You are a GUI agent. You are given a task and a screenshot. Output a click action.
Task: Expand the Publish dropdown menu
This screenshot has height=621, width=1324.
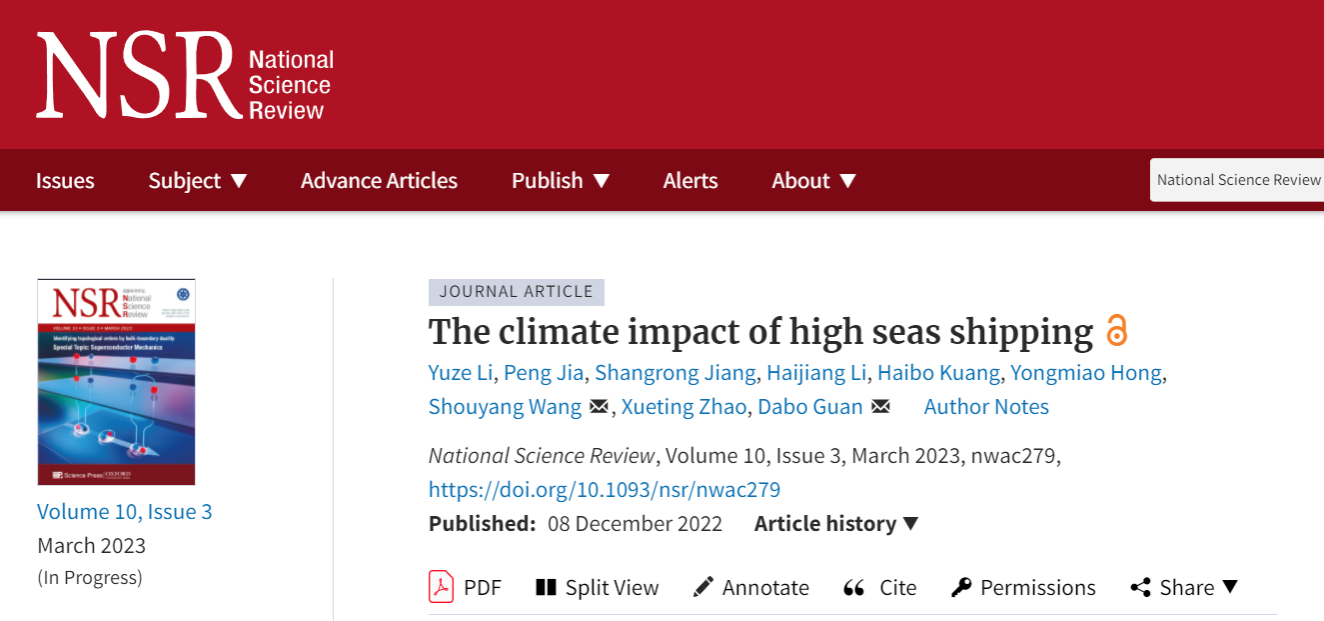click(560, 181)
